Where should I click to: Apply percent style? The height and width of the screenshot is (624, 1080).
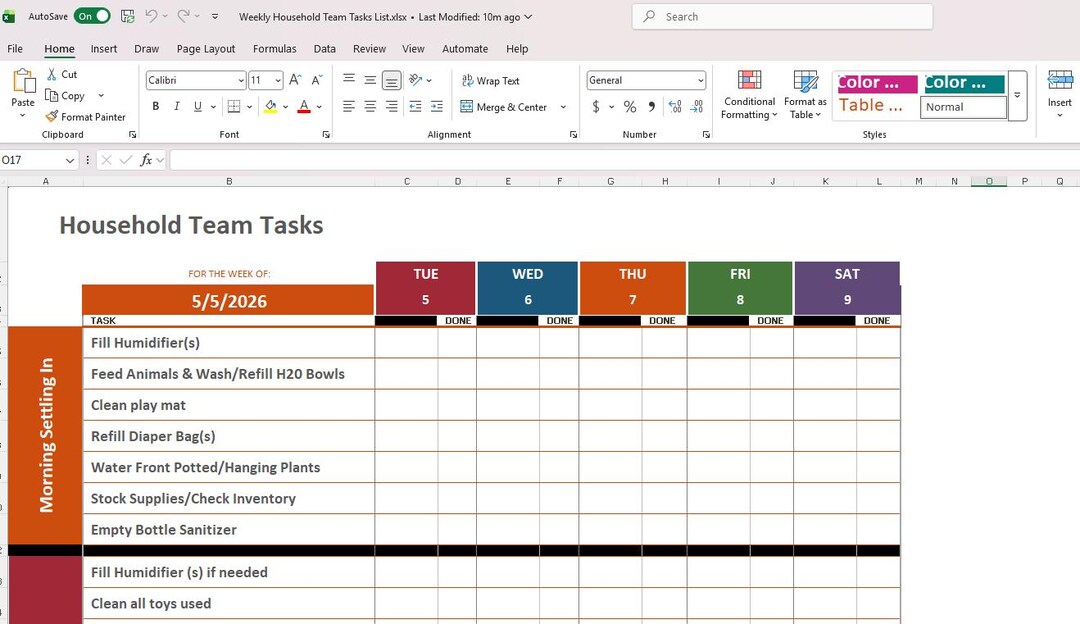point(630,106)
